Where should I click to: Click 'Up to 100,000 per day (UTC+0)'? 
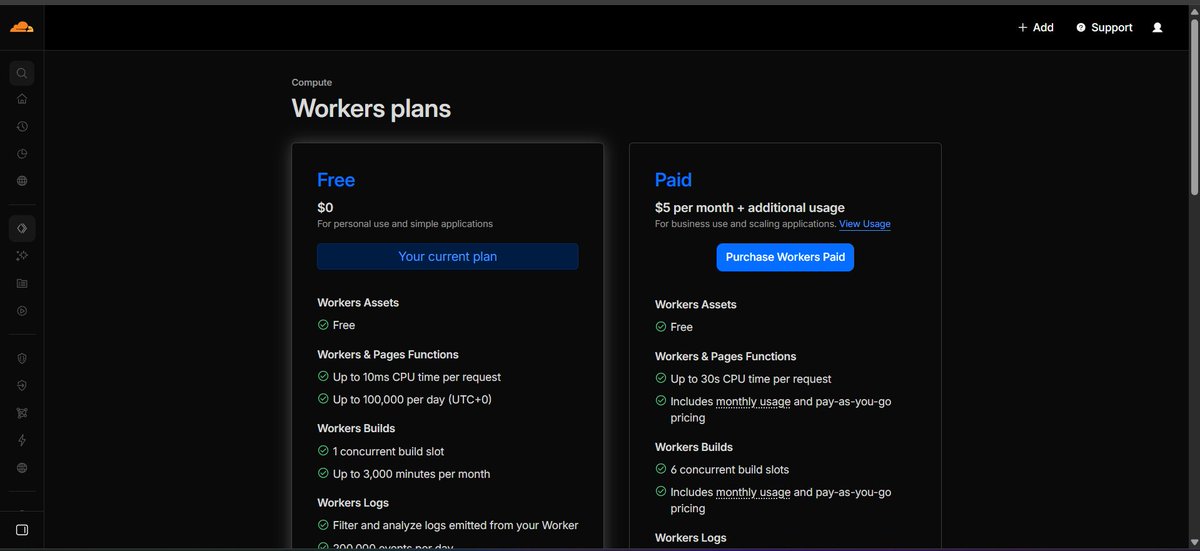pyautogui.click(x=412, y=399)
